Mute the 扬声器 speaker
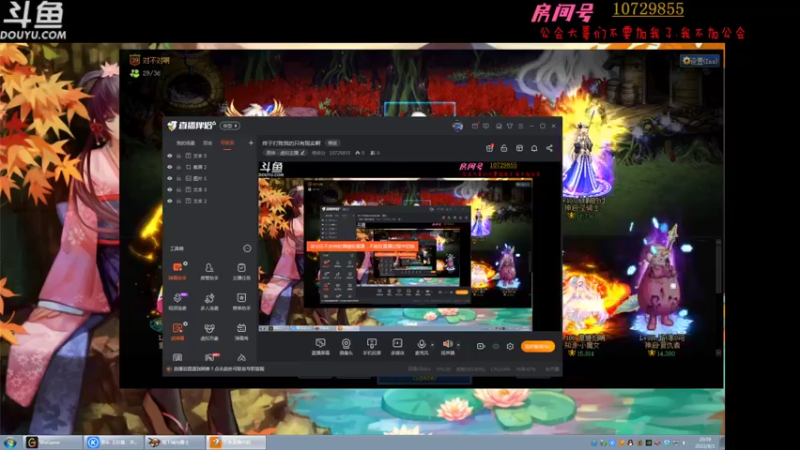Viewport: 800px width, 450px height. click(447, 346)
